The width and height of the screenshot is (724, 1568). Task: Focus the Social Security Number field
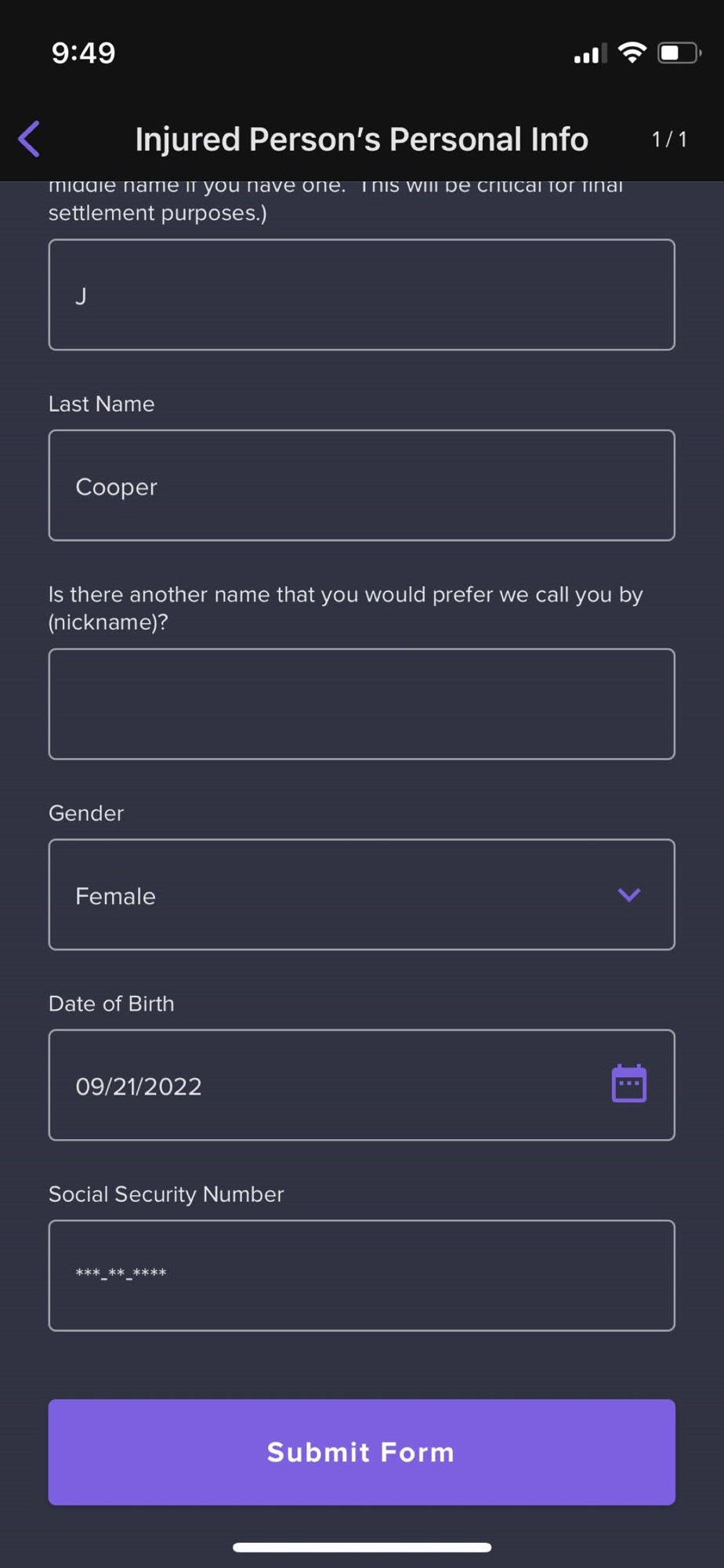point(361,1275)
